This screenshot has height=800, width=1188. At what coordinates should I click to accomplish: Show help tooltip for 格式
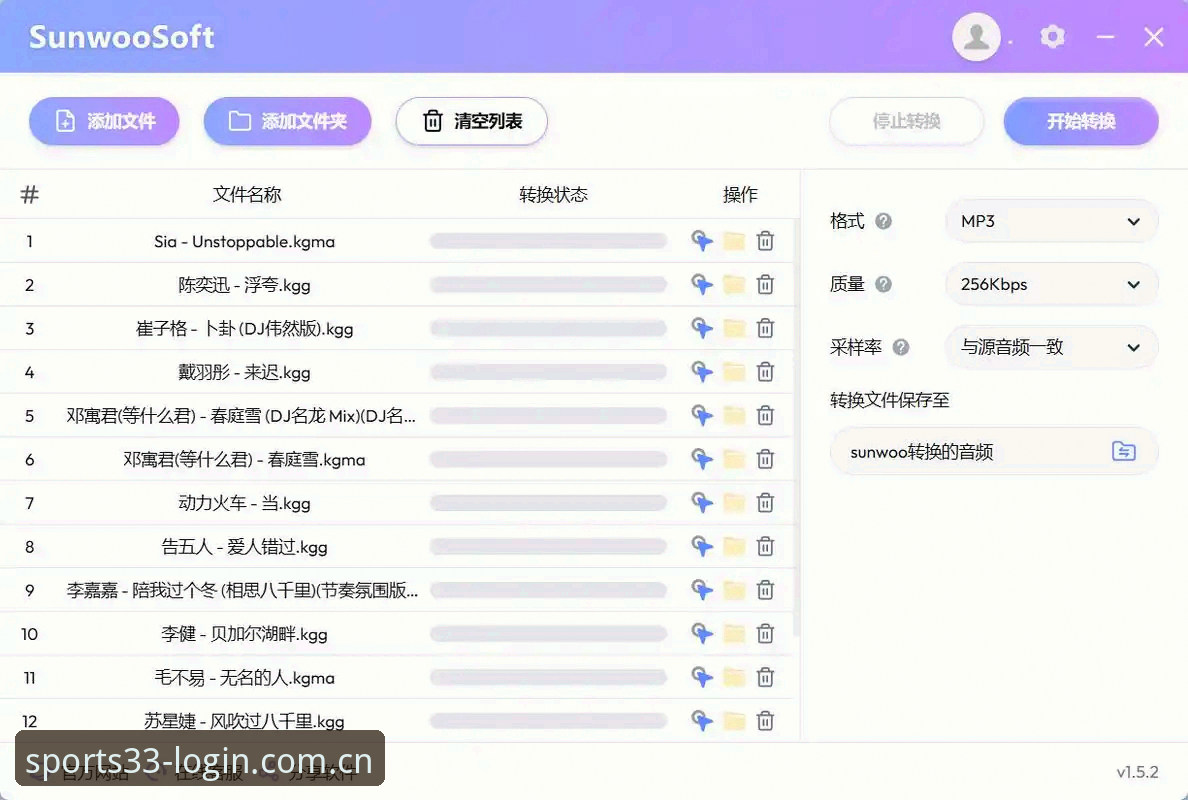point(883,221)
